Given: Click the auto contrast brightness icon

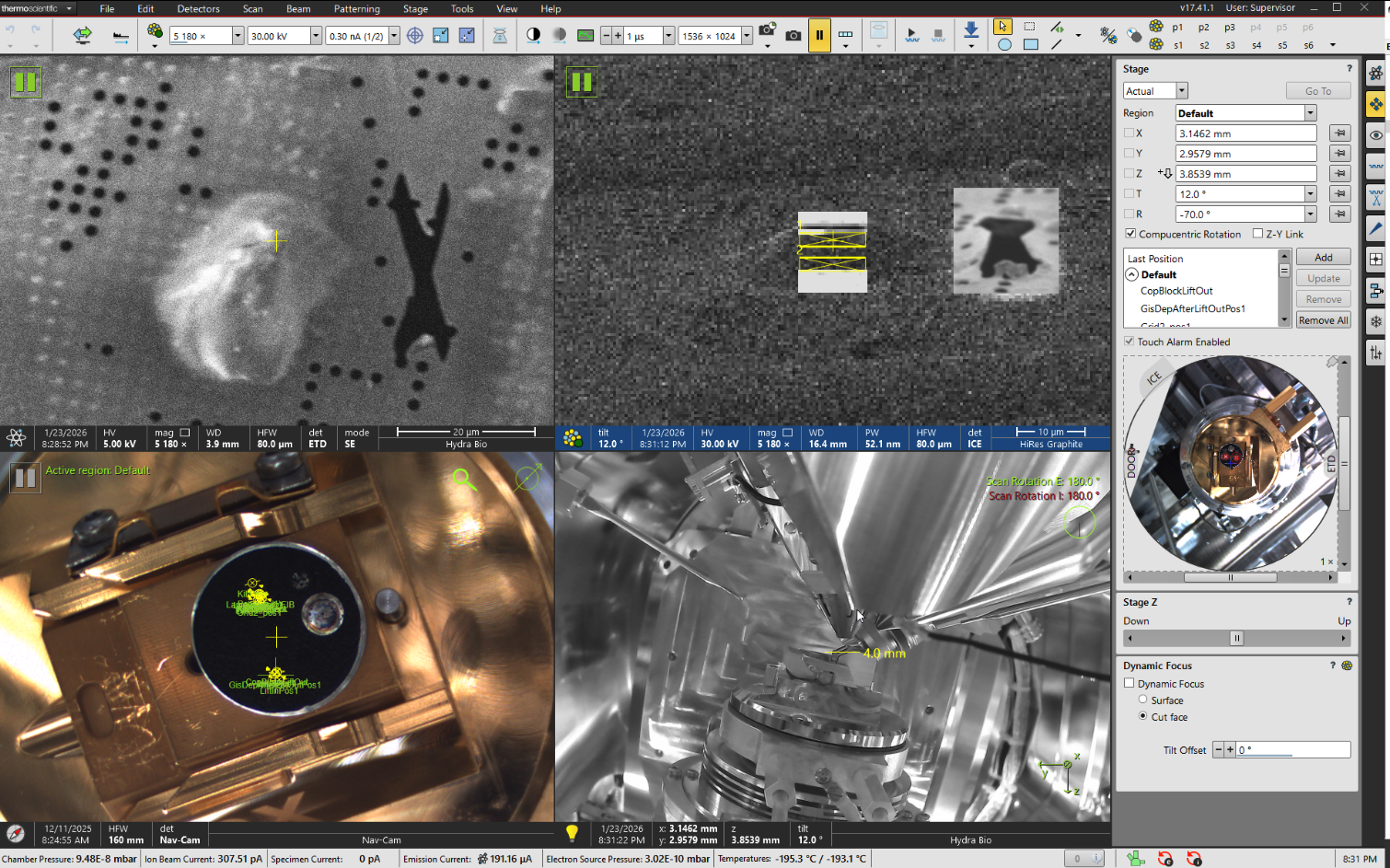Looking at the screenshot, I should 533,36.
